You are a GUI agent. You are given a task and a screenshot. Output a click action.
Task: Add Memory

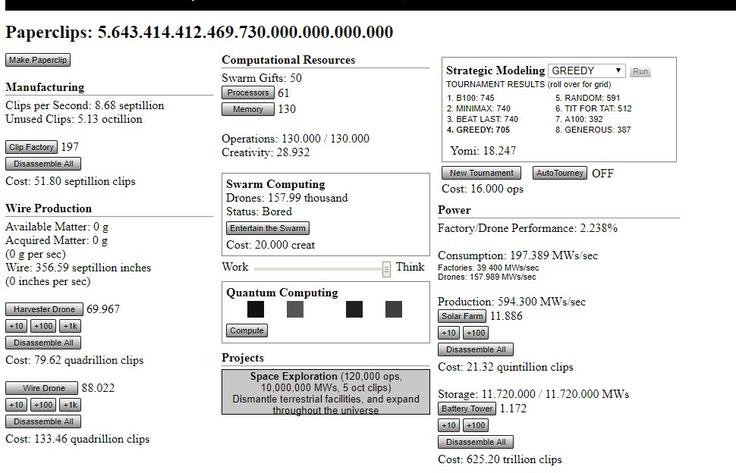click(x=248, y=109)
